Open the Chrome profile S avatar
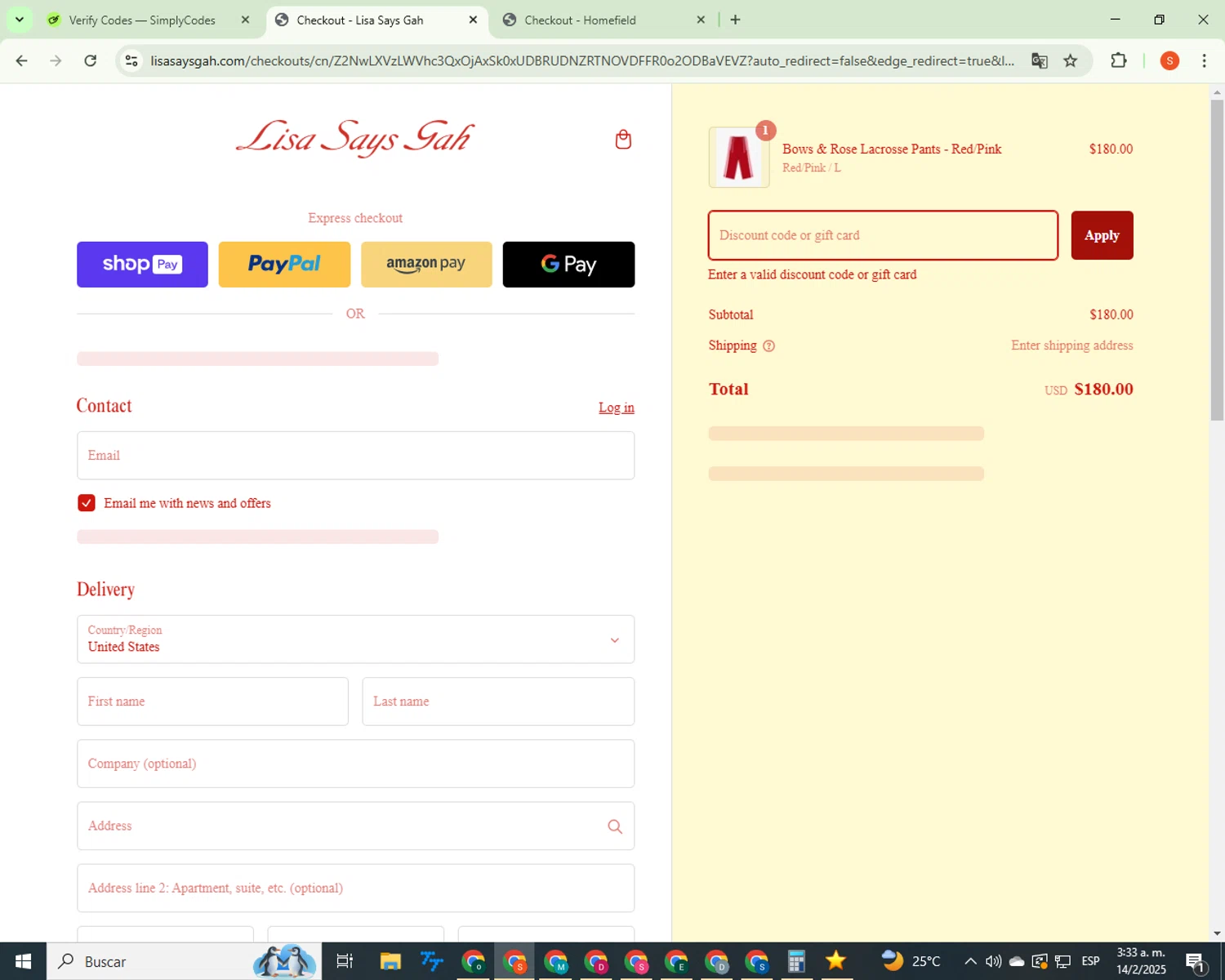The image size is (1225, 980). [1169, 60]
